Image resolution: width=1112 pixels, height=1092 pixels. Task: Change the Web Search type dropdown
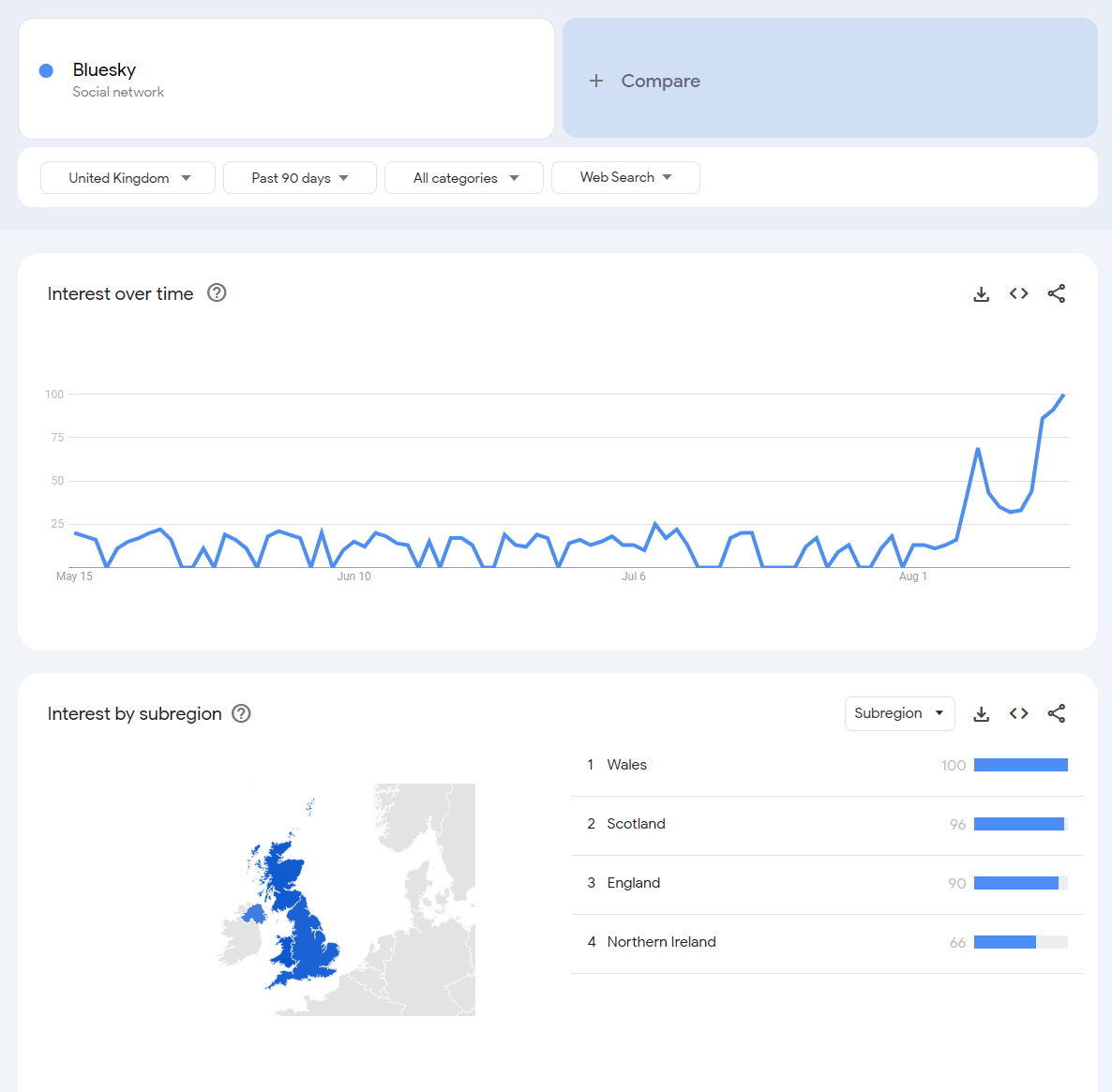point(625,177)
